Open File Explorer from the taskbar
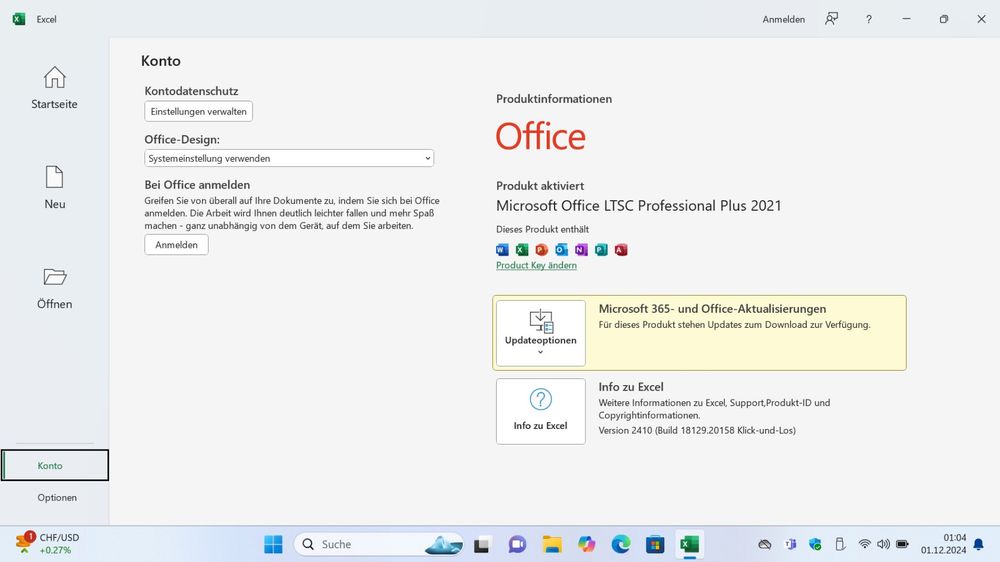This screenshot has width=1000, height=562. coord(552,544)
